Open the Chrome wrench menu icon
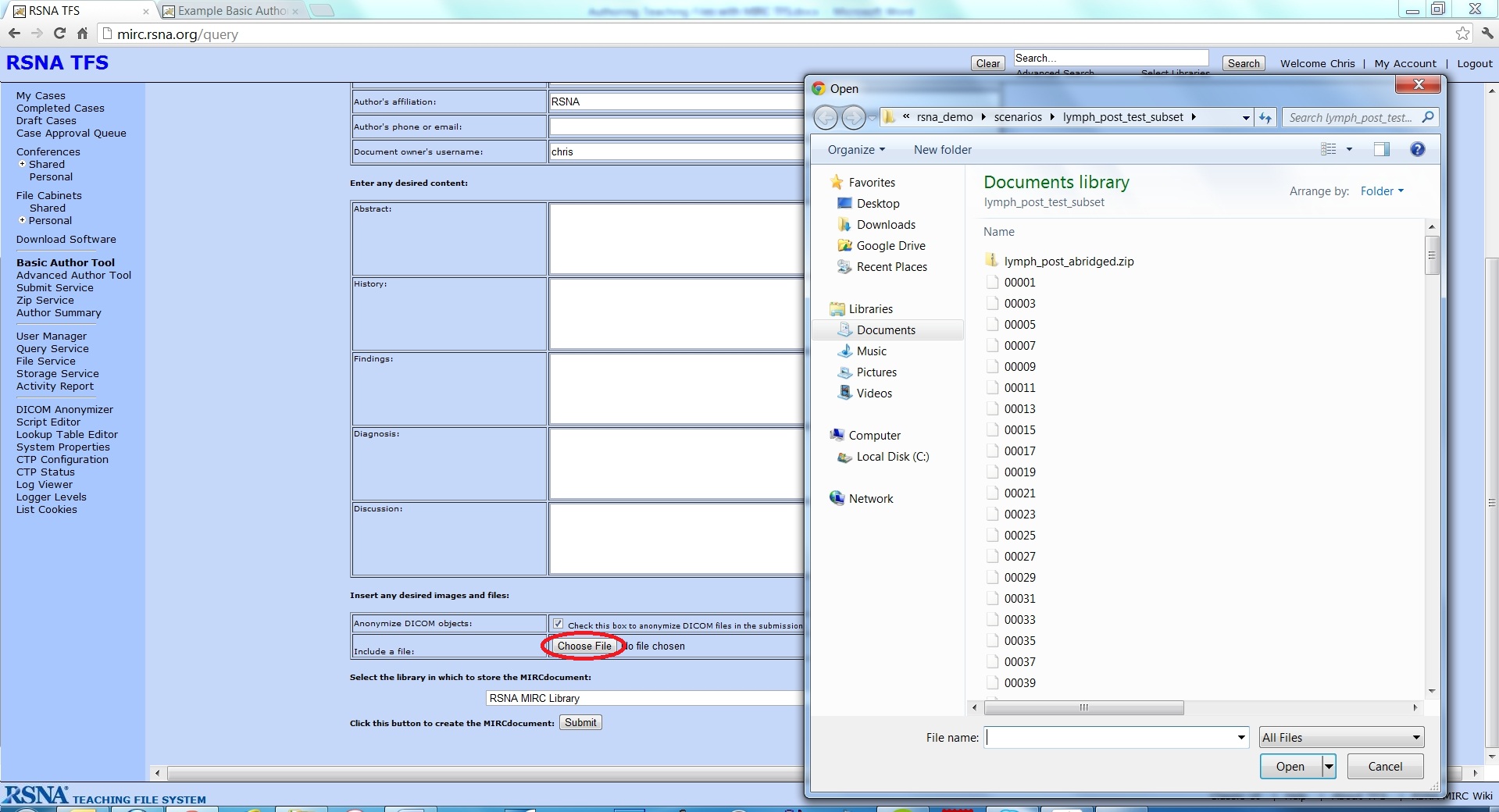The image size is (1499, 812). point(1487,34)
